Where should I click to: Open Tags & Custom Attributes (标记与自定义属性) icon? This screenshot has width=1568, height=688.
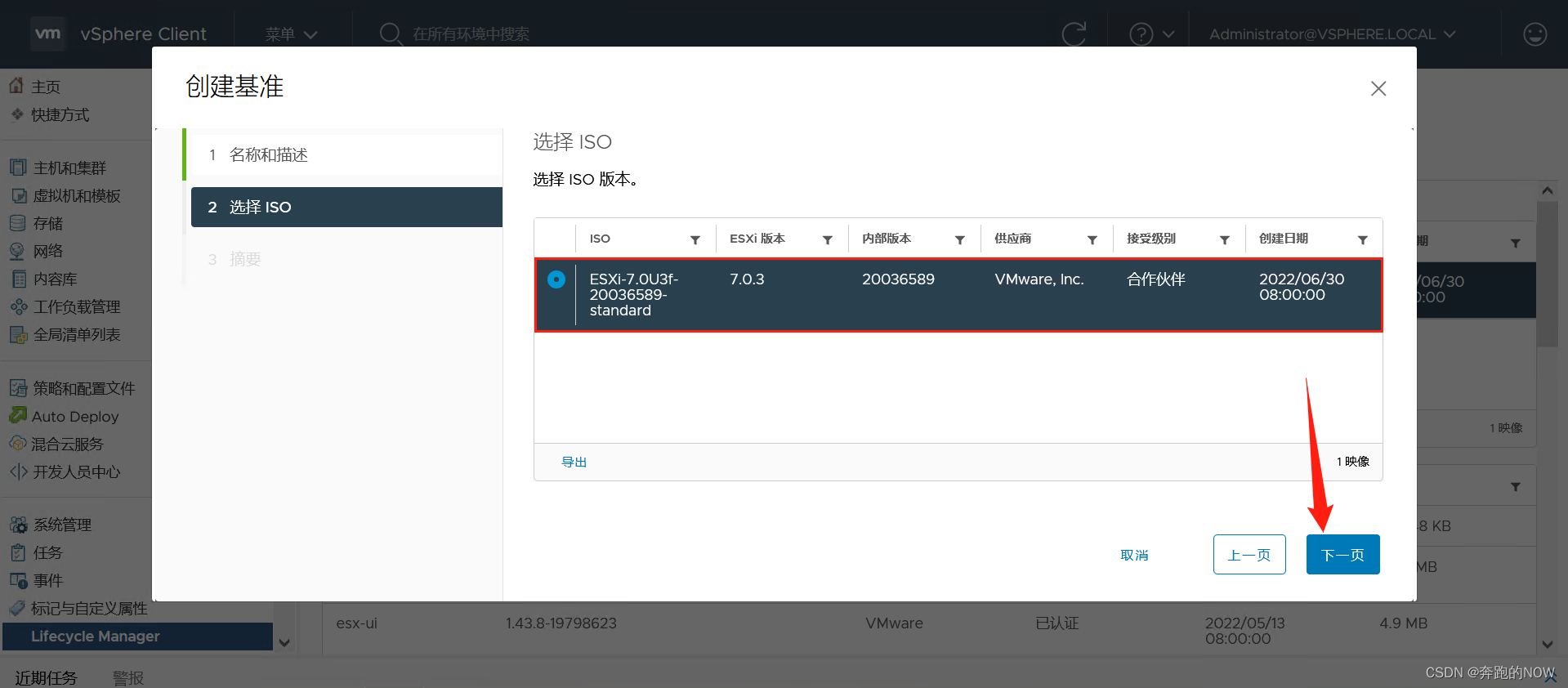[16, 608]
